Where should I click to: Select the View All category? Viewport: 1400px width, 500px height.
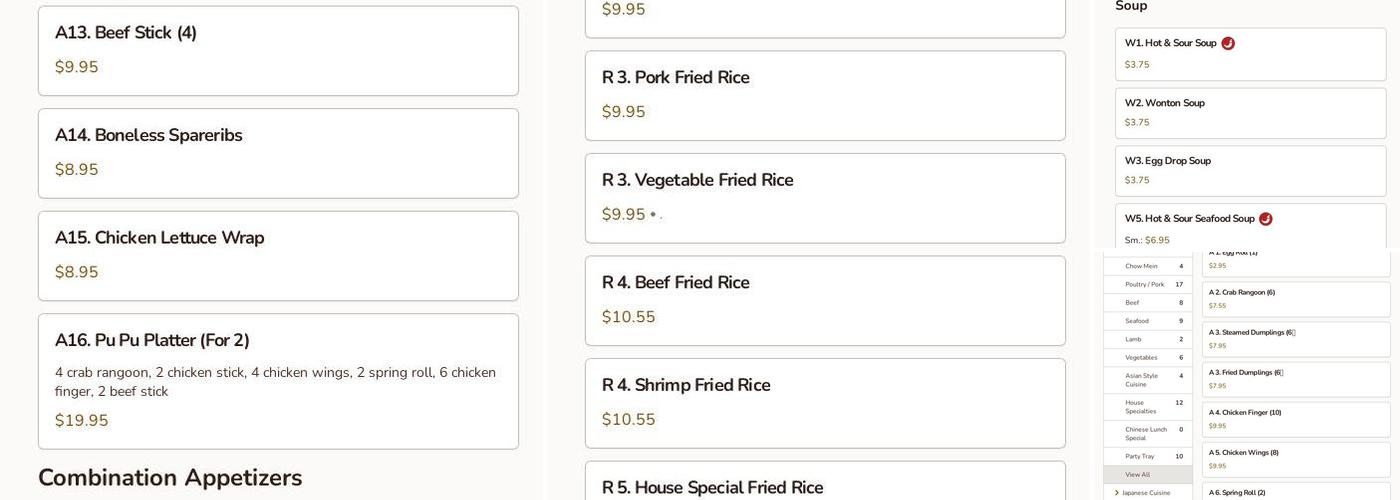[1147, 475]
